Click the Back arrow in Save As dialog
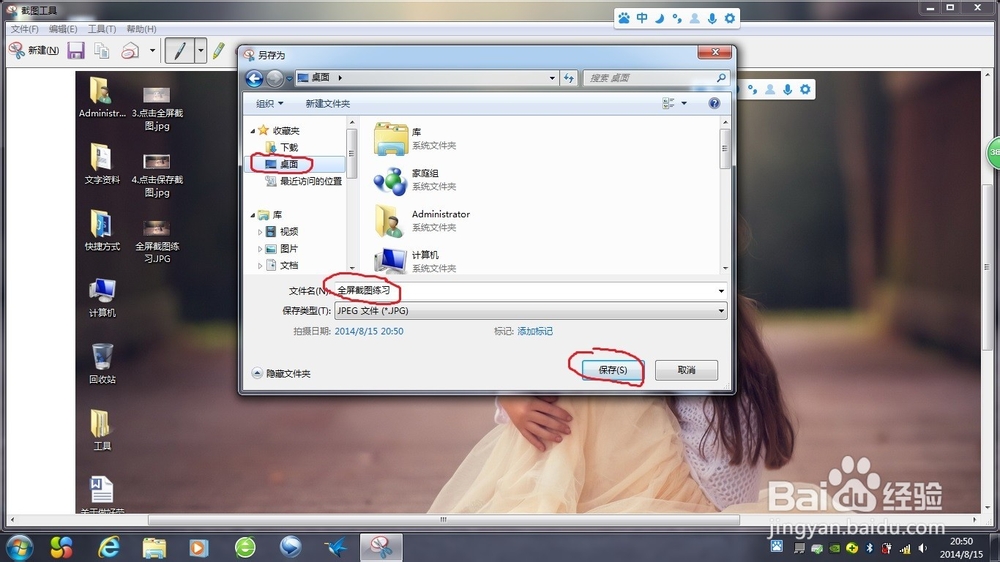This screenshot has height=562, width=1000. [254, 78]
